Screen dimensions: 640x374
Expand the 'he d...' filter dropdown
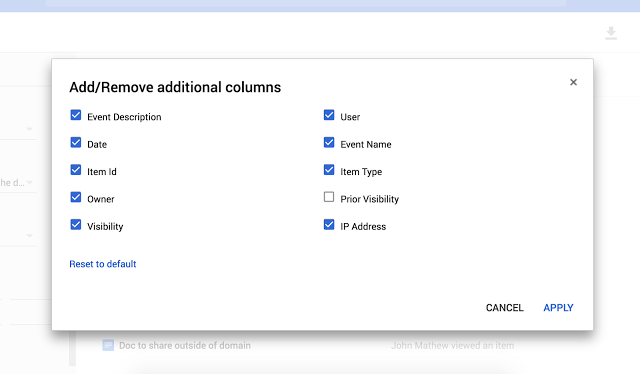click(30, 183)
